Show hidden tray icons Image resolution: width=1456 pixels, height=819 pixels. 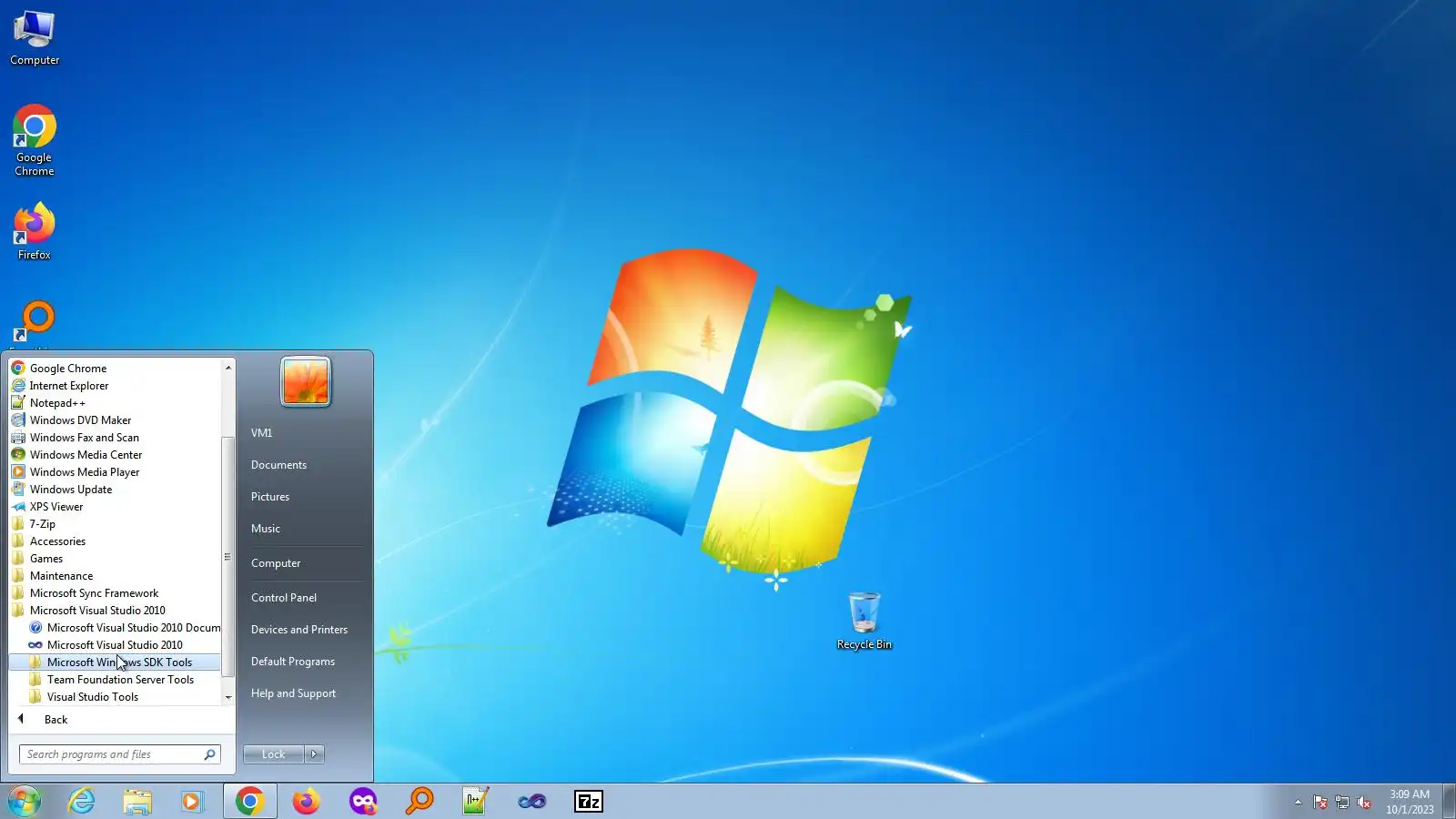pos(1298,803)
